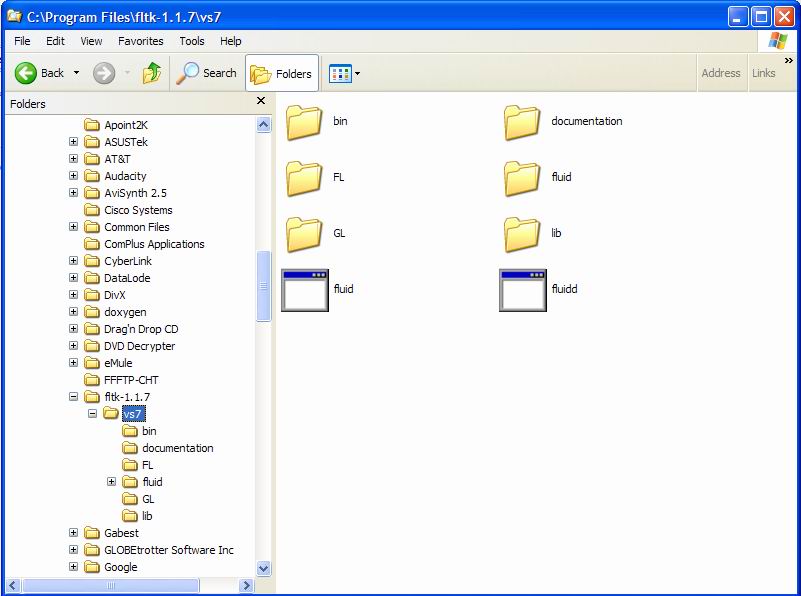
Task: Click the greyed-out Forward arrow button
Action: click(104, 73)
